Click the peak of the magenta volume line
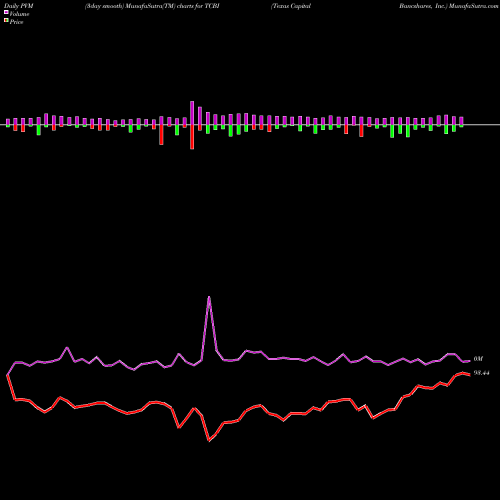Image resolution: width=500 pixels, height=500 pixels. (x=209, y=297)
